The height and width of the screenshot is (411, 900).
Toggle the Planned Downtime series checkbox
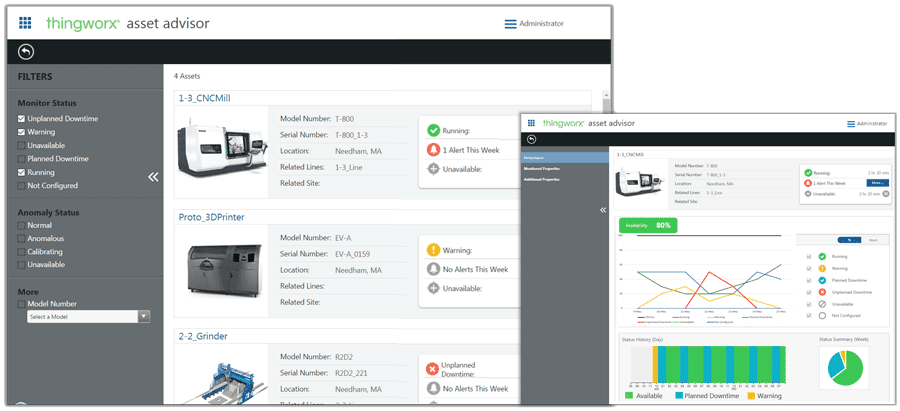click(809, 280)
